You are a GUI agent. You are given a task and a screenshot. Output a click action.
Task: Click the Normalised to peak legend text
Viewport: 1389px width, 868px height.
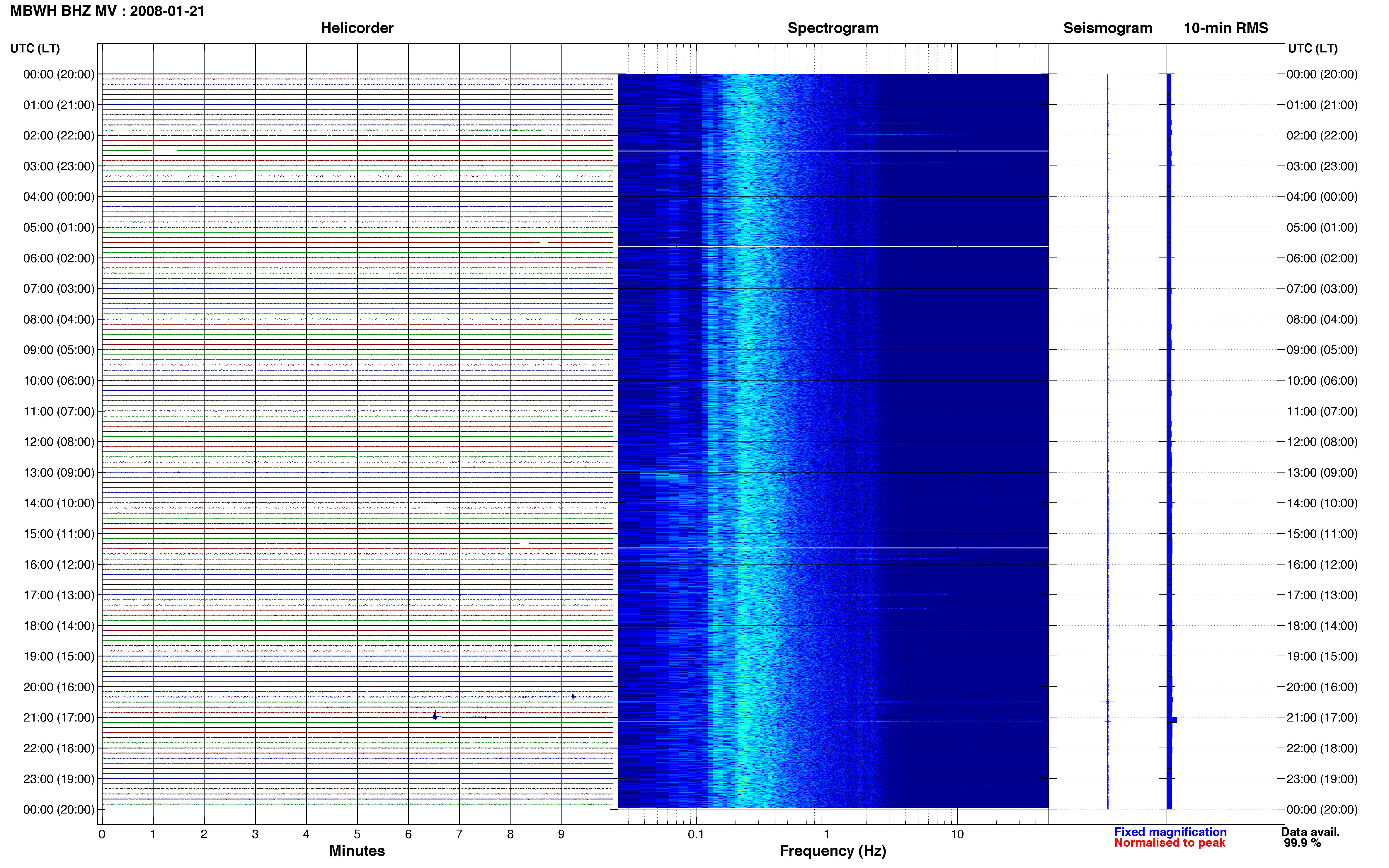pyautogui.click(x=1170, y=843)
